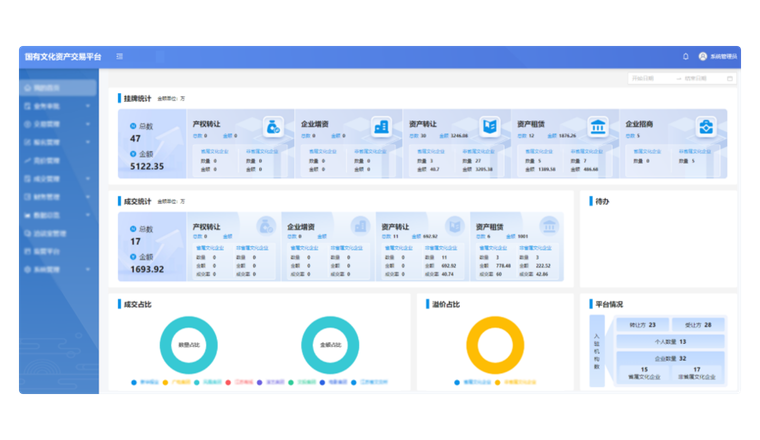Click the calendar icon in the date range picker

729,78
